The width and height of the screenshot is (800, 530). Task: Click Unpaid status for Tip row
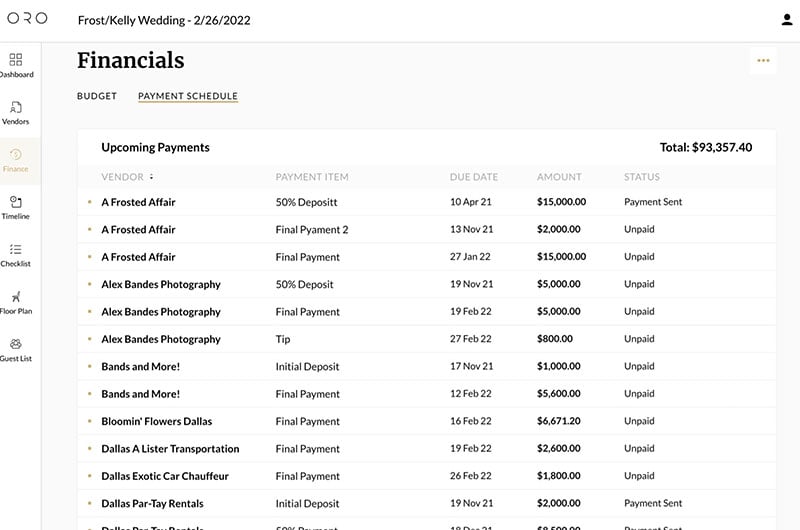639,339
